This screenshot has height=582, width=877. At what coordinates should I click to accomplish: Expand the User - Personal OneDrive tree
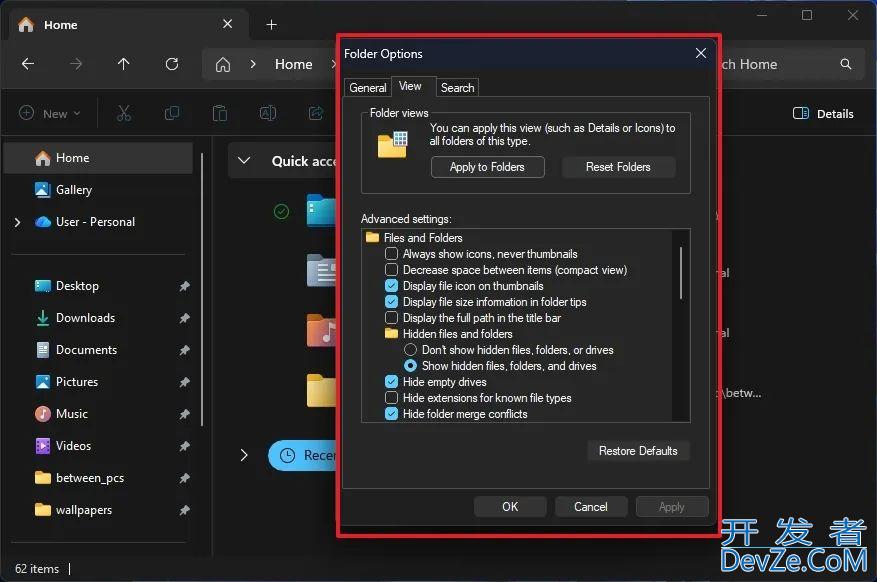[x=17, y=222]
